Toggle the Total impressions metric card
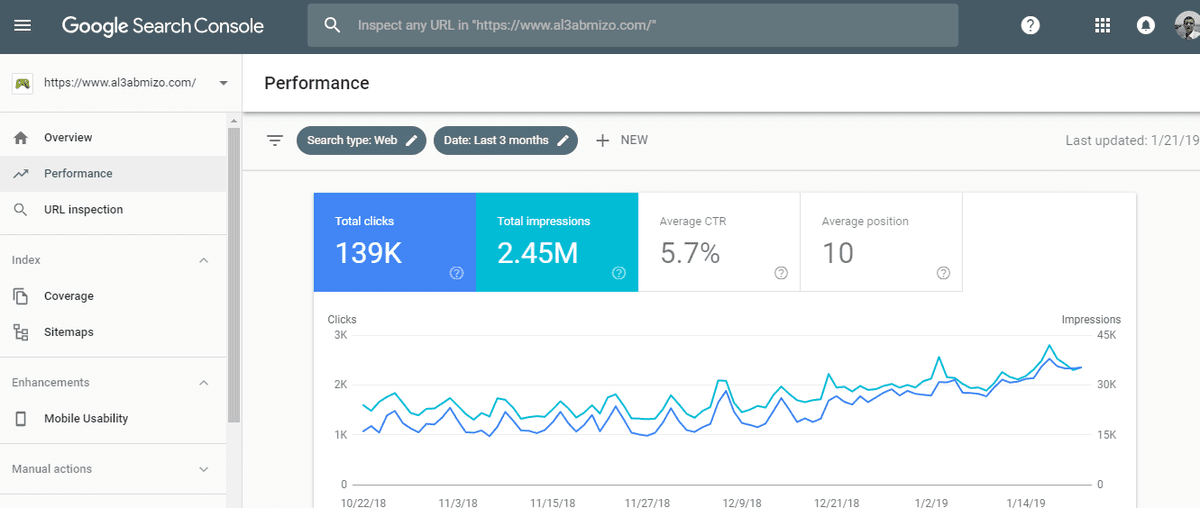 [556, 242]
